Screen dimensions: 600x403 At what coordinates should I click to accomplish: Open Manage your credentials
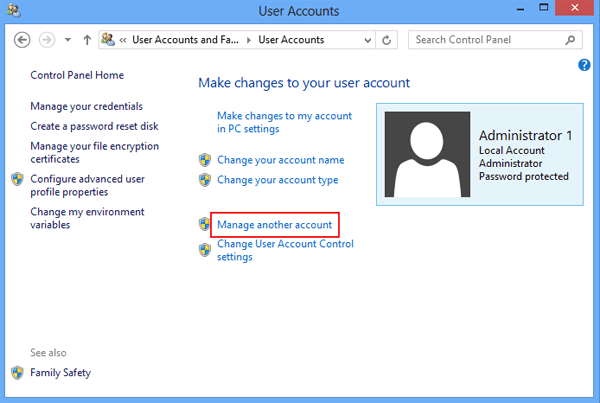[x=86, y=106]
